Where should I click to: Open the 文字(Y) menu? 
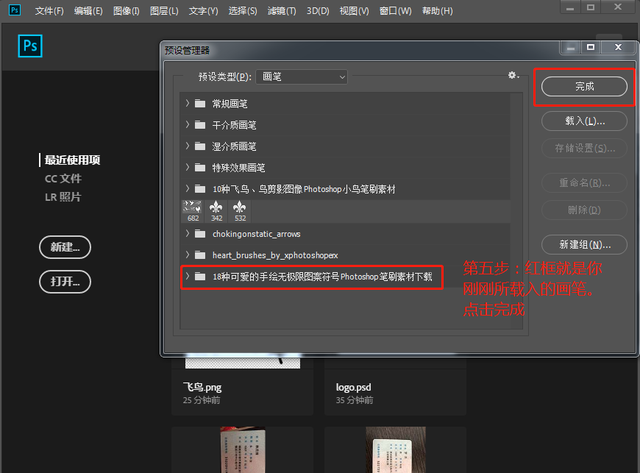pos(203,11)
